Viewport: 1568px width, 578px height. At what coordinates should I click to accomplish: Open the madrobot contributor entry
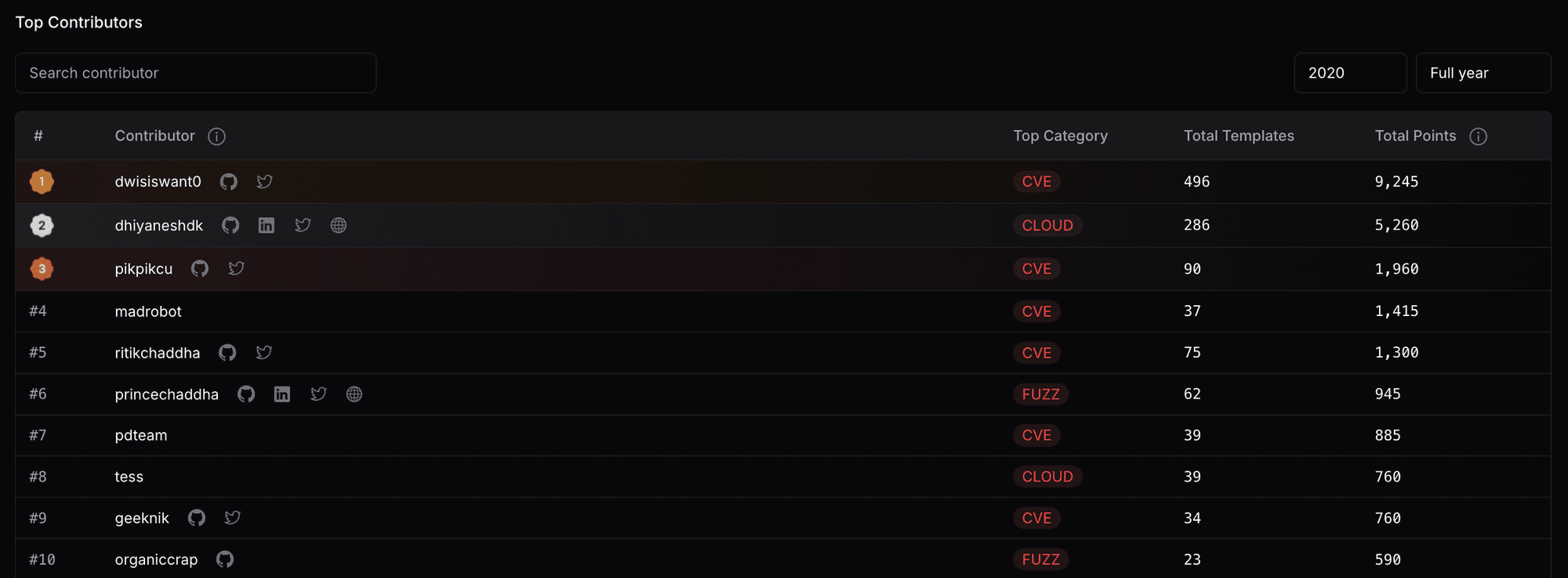pyautogui.click(x=148, y=311)
